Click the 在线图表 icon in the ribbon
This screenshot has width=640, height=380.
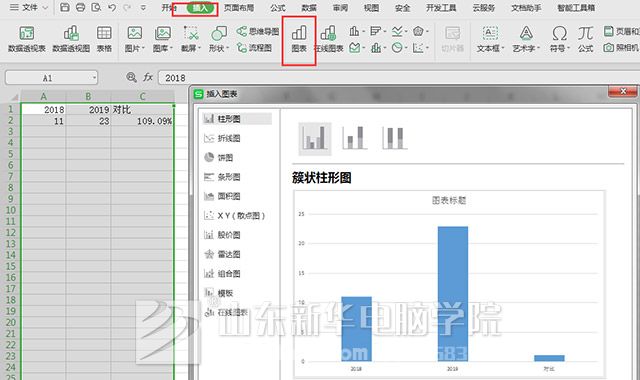pyautogui.click(x=328, y=39)
